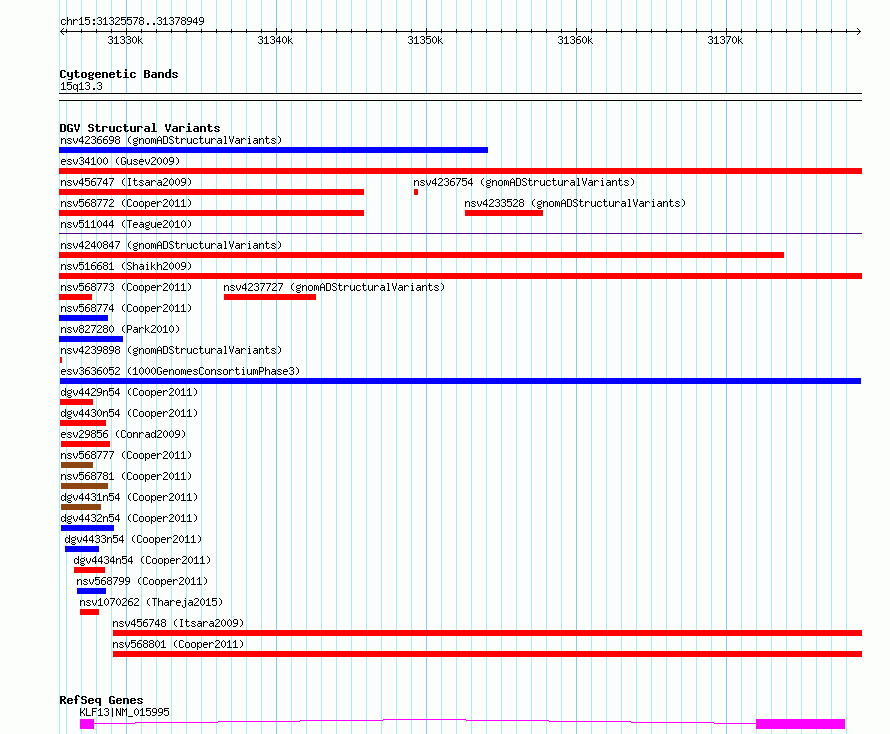Click the esv3636052 1000Genomes label
Image resolution: width=890 pixels, height=734 pixels.
pos(180,371)
